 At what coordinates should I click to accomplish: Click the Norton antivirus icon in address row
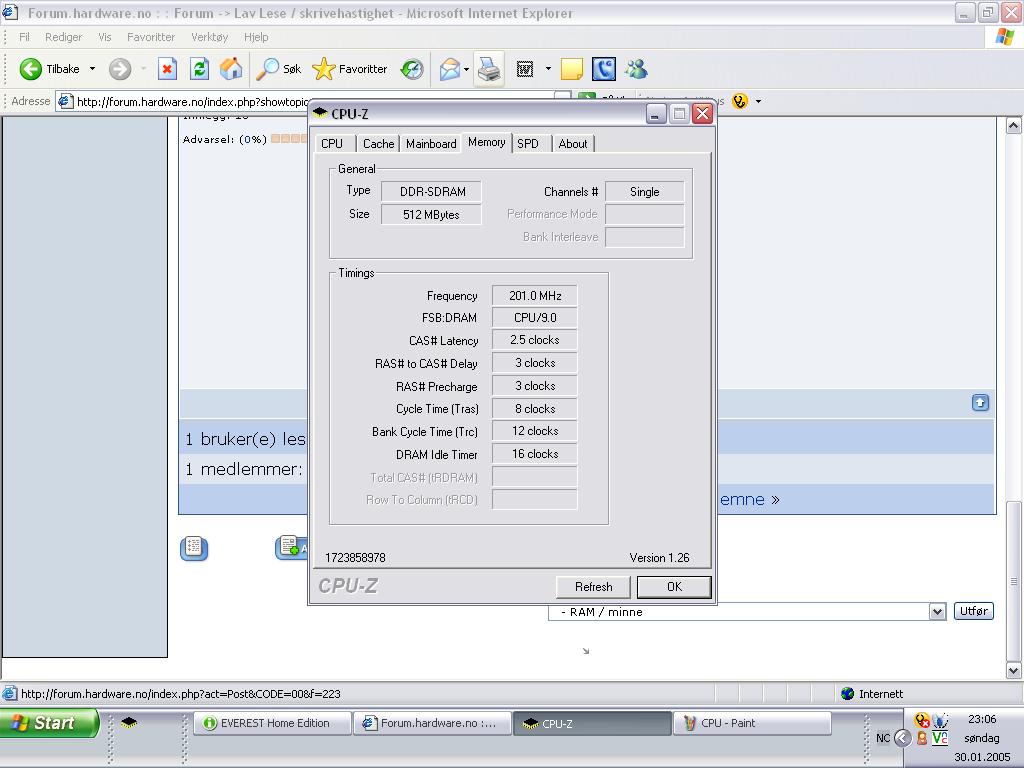point(739,101)
